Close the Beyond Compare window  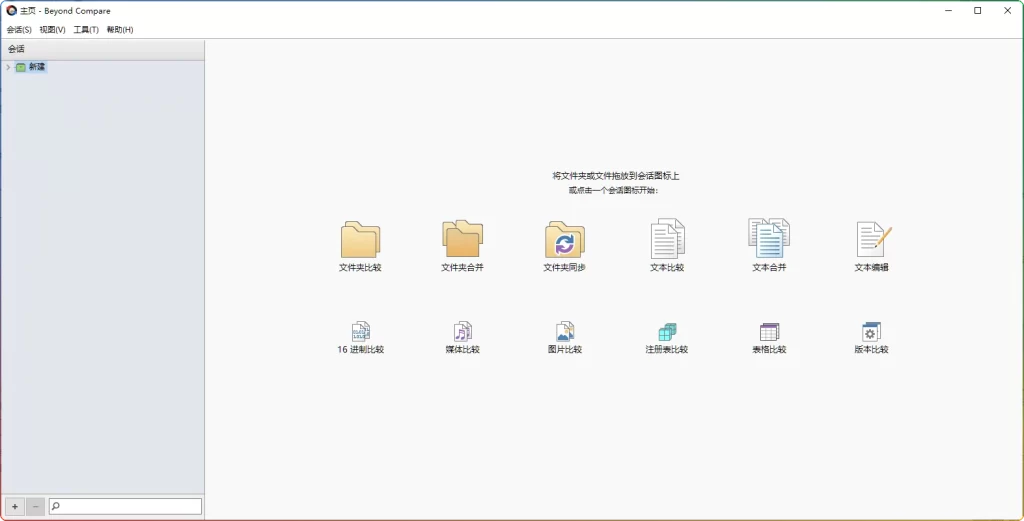coord(1008,10)
